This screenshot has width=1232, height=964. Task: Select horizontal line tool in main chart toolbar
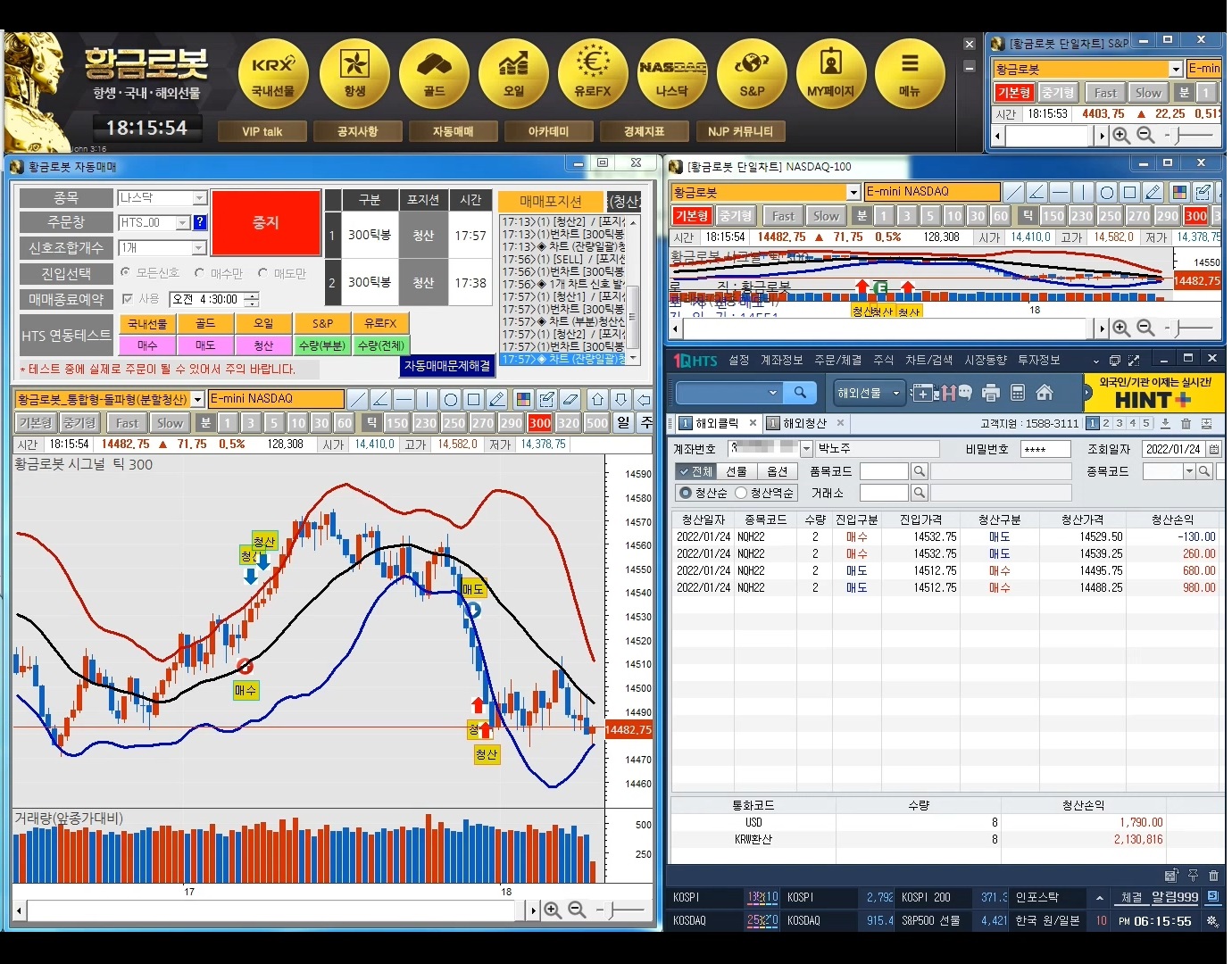pos(404,399)
